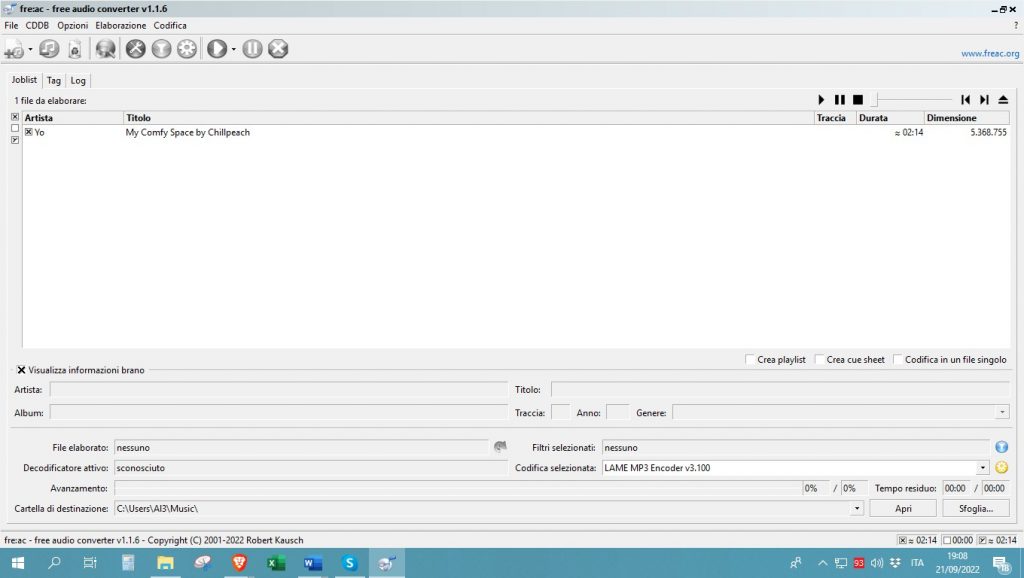The height and width of the screenshot is (578, 1024).
Task: Open encoder configuration gear icon
Action: [x=187, y=48]
